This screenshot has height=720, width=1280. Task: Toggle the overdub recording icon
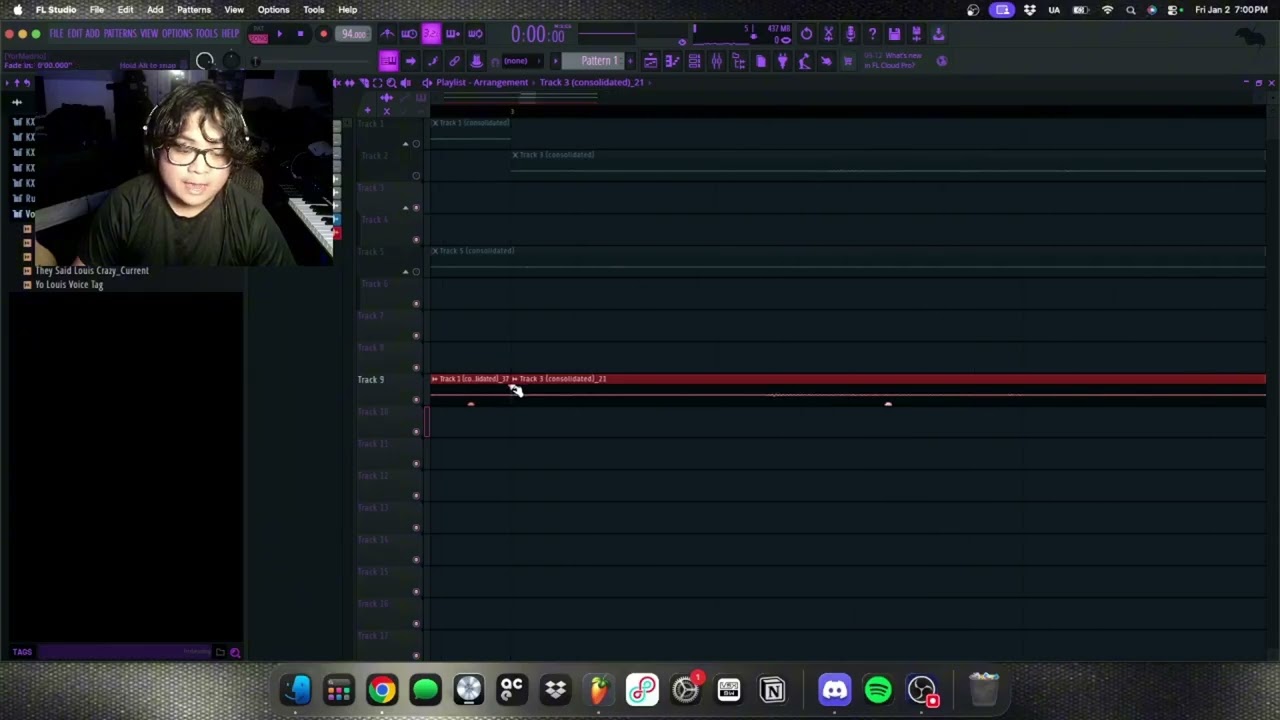453,33
